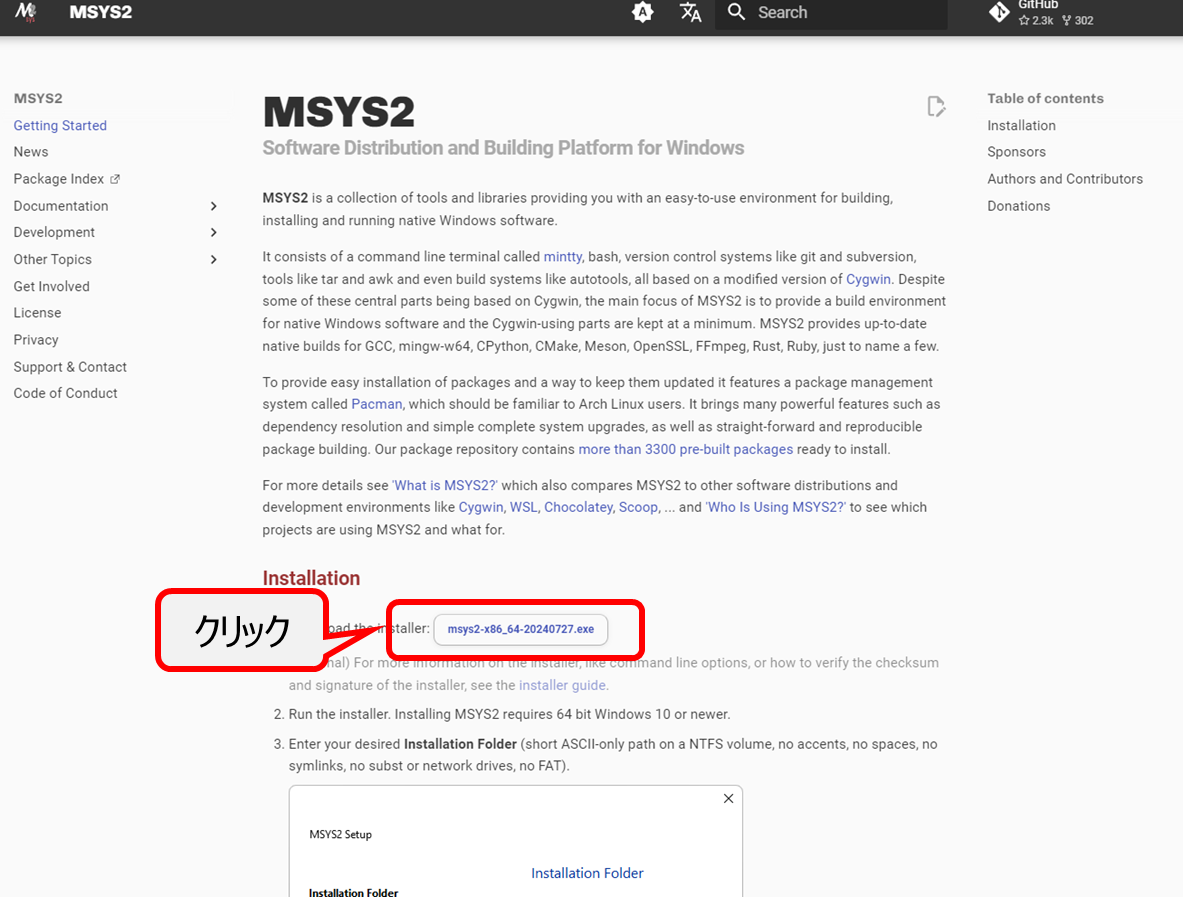This screenshot has width=1183, height=897.
Task: Follow the mintty link
Action: [563, 257]
